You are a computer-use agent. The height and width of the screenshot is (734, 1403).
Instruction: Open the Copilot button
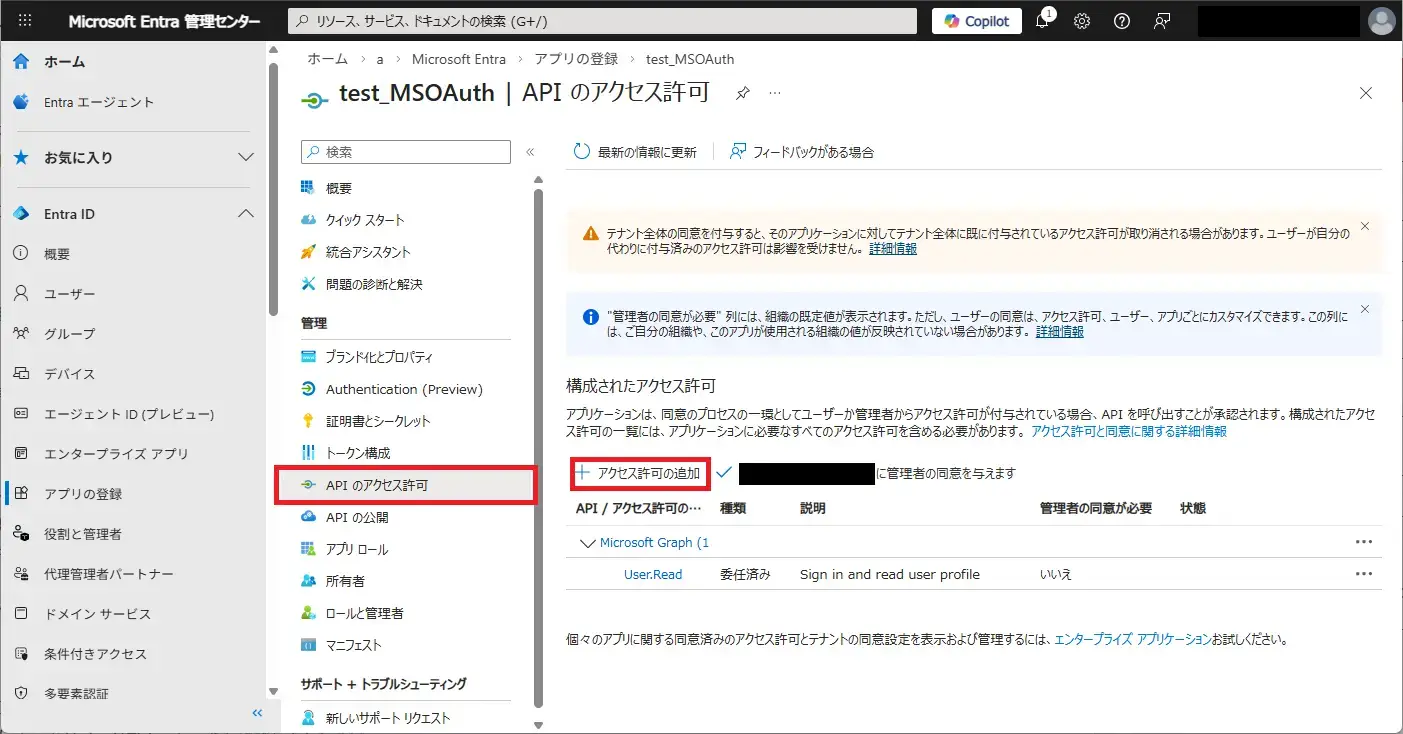coord(977,21)
